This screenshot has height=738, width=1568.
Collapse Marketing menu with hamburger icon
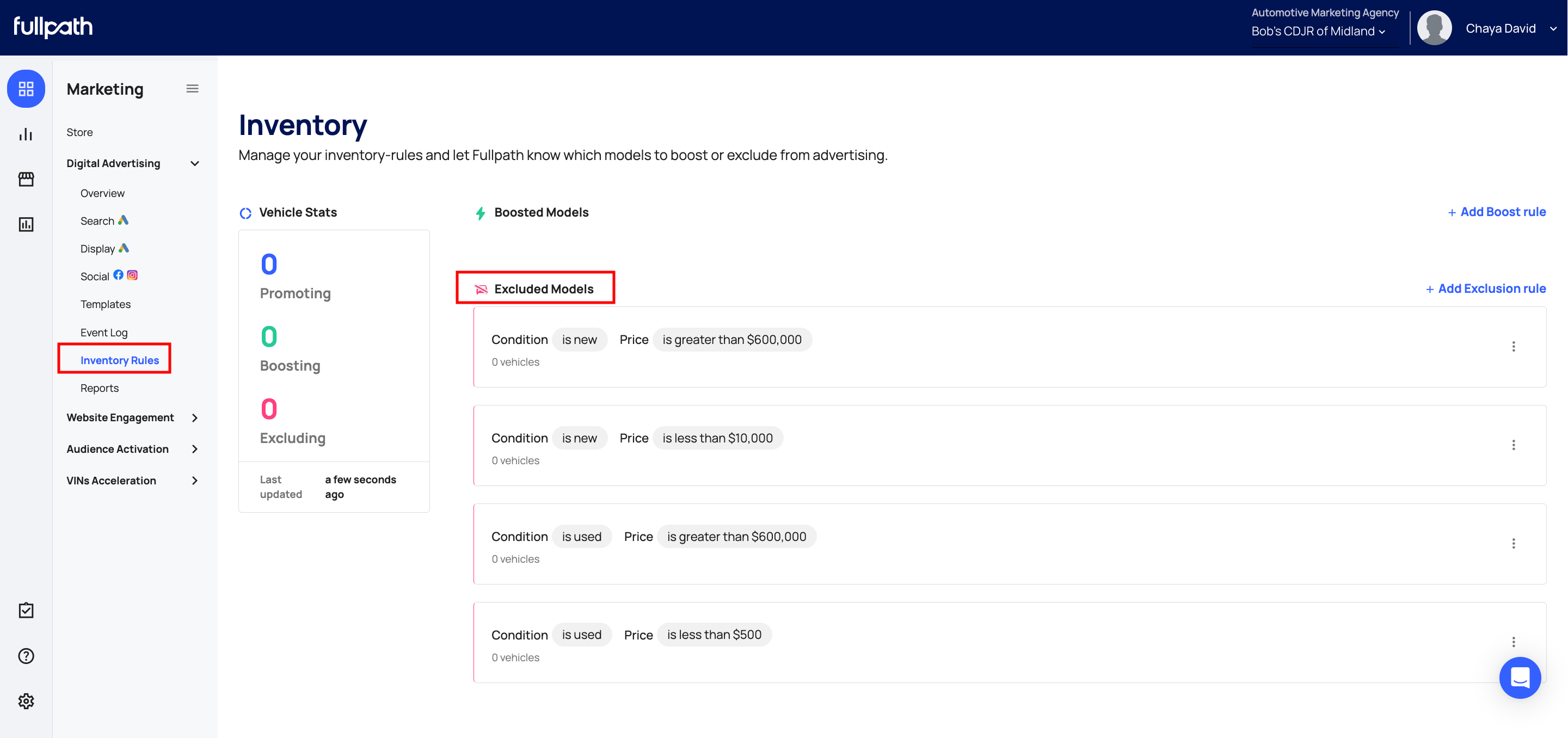[x=192, y=89]
